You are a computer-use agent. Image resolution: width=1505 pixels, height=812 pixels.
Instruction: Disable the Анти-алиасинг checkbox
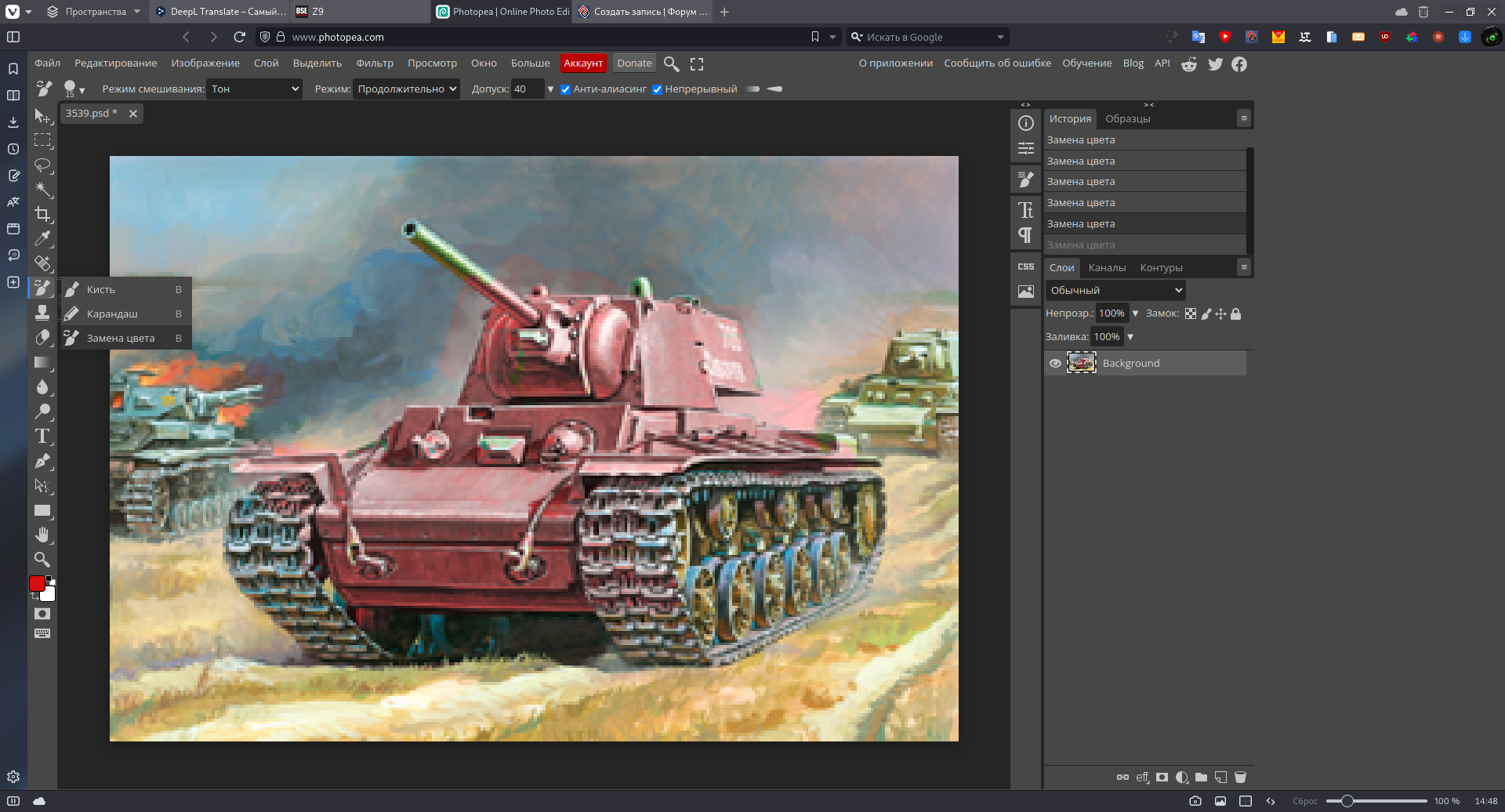coord(565,89)
